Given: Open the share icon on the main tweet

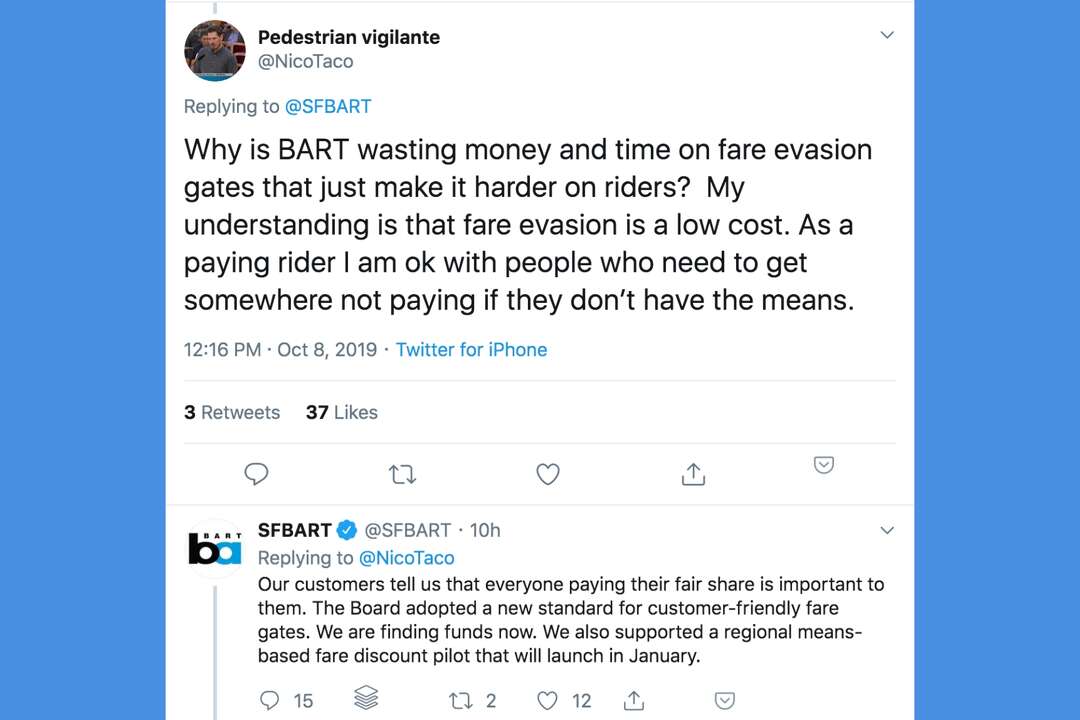Looking at the screenshot, I should [x=693, y=474].
